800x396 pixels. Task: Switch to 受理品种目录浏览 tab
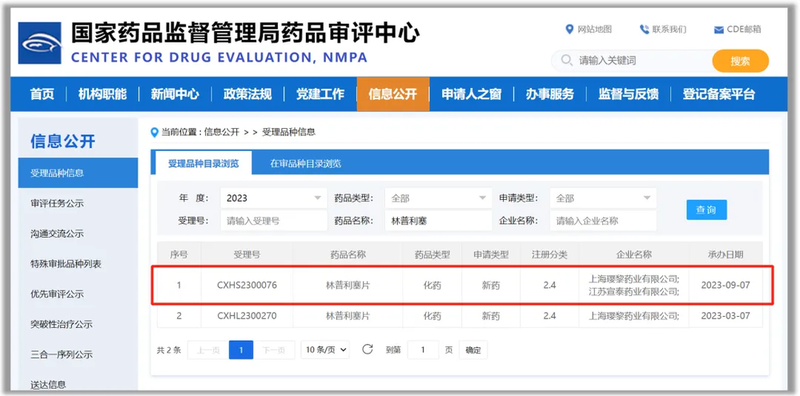tap(203, 164)
